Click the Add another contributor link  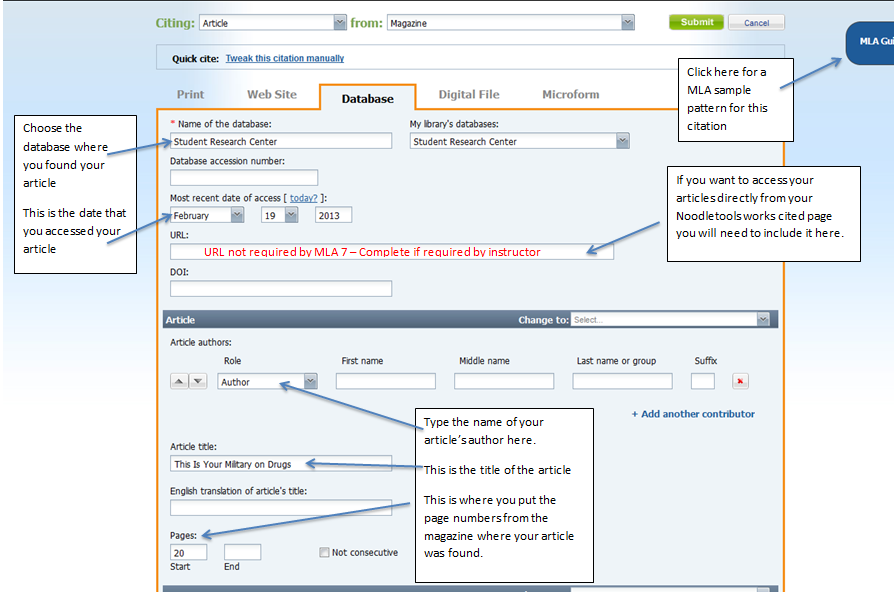(x=693, y=414)
